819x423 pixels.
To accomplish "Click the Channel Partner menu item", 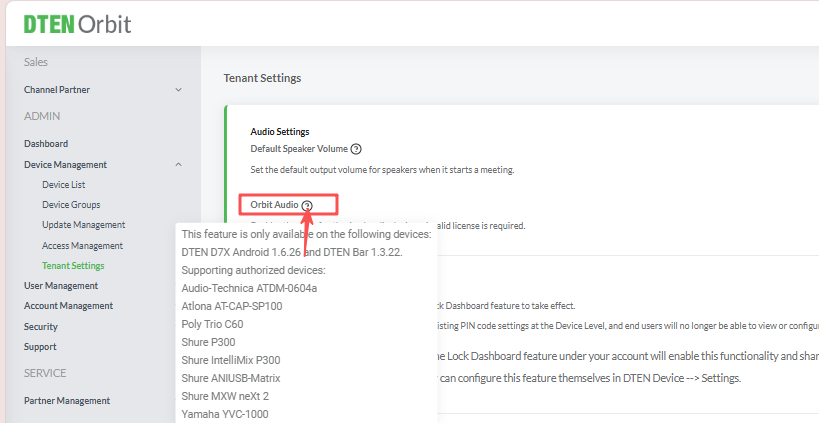I will click(57, 90).
